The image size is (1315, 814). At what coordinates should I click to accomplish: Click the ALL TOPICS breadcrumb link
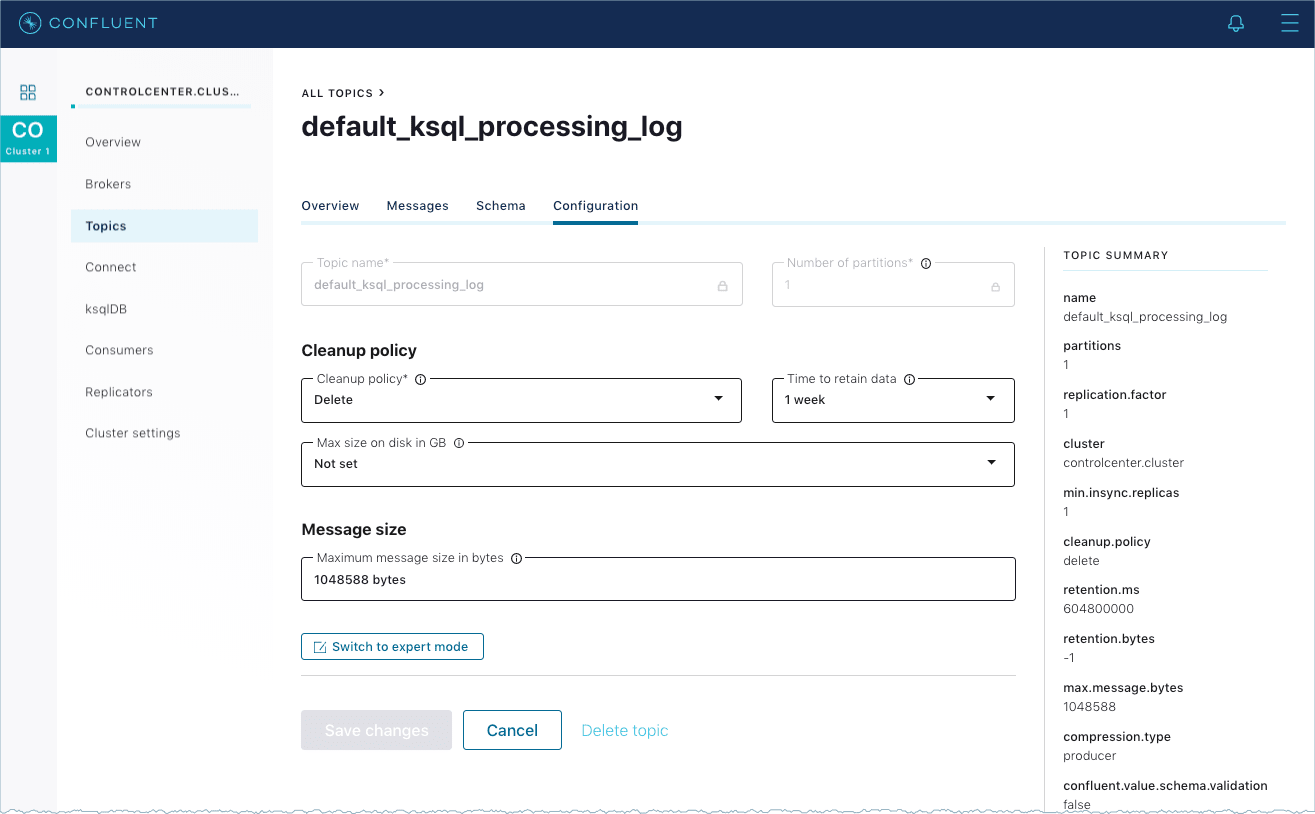click(337, 93)
